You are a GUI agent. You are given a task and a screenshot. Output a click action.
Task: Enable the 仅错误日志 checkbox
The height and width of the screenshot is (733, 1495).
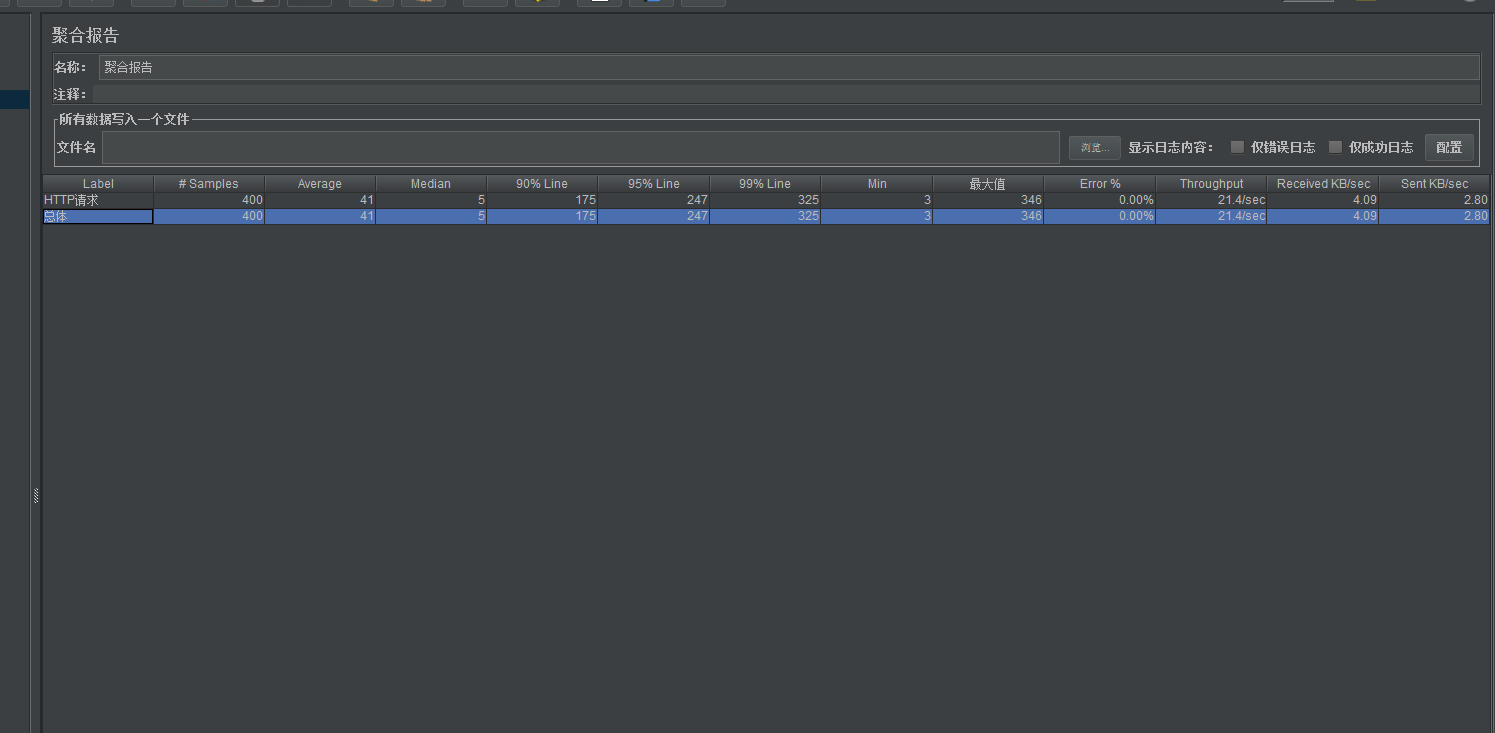pos(1237,147)
